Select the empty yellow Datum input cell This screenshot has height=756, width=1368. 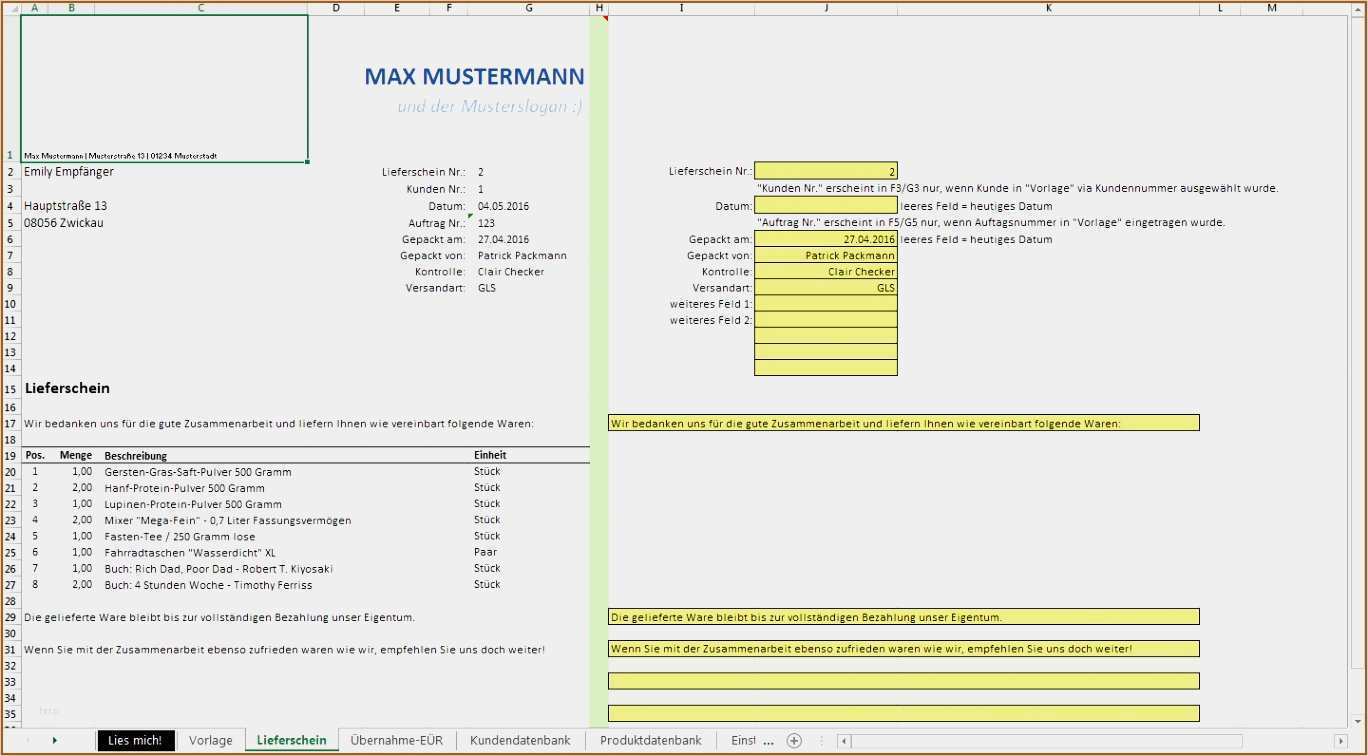pos(825,205)
